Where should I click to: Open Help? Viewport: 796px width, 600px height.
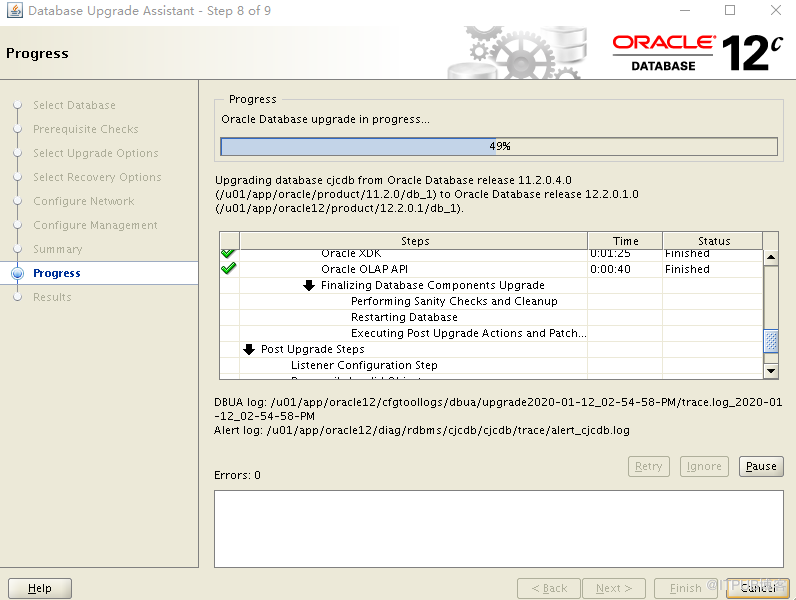point(40,588)
